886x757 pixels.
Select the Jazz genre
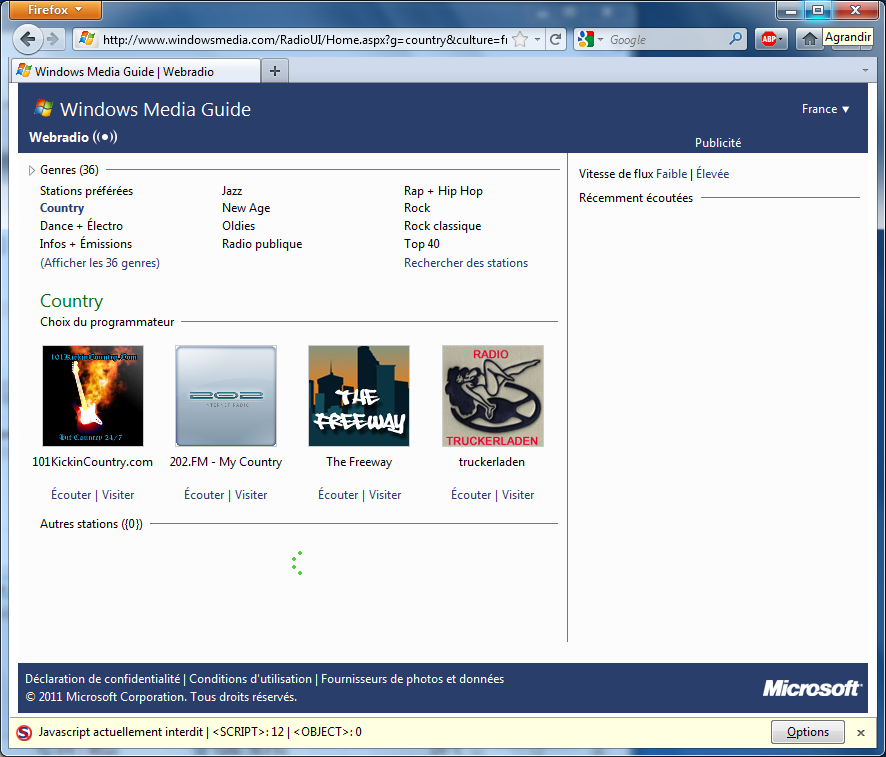click(x=231, y=191)
